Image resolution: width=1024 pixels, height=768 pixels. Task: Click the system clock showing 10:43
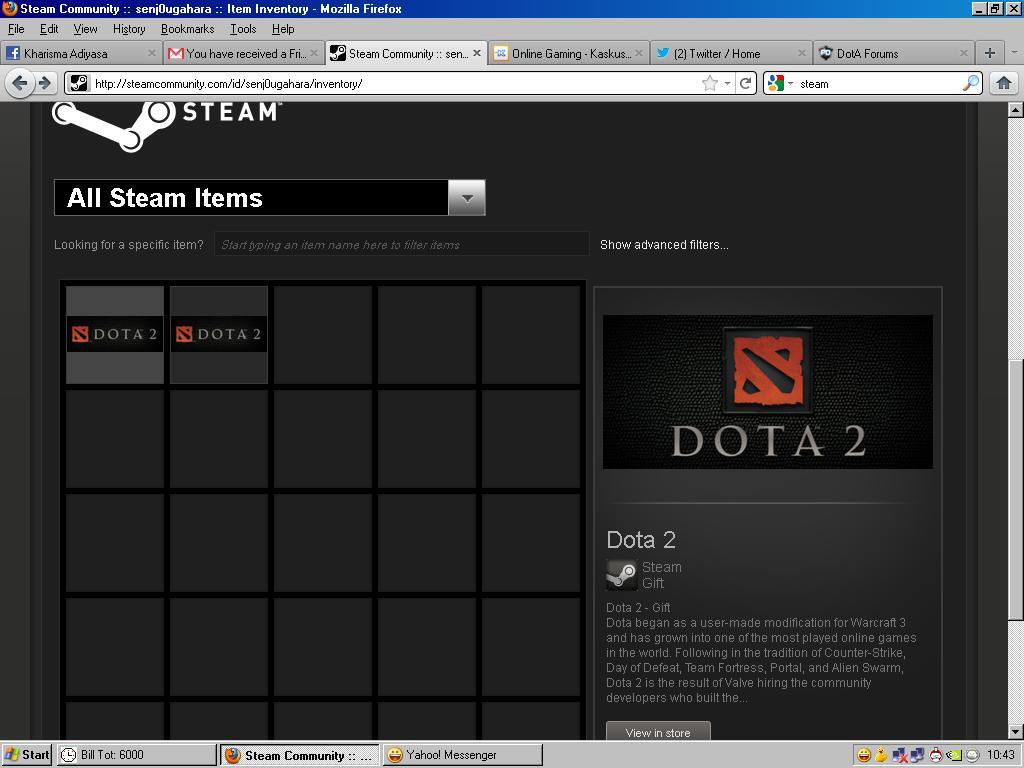1000,755
